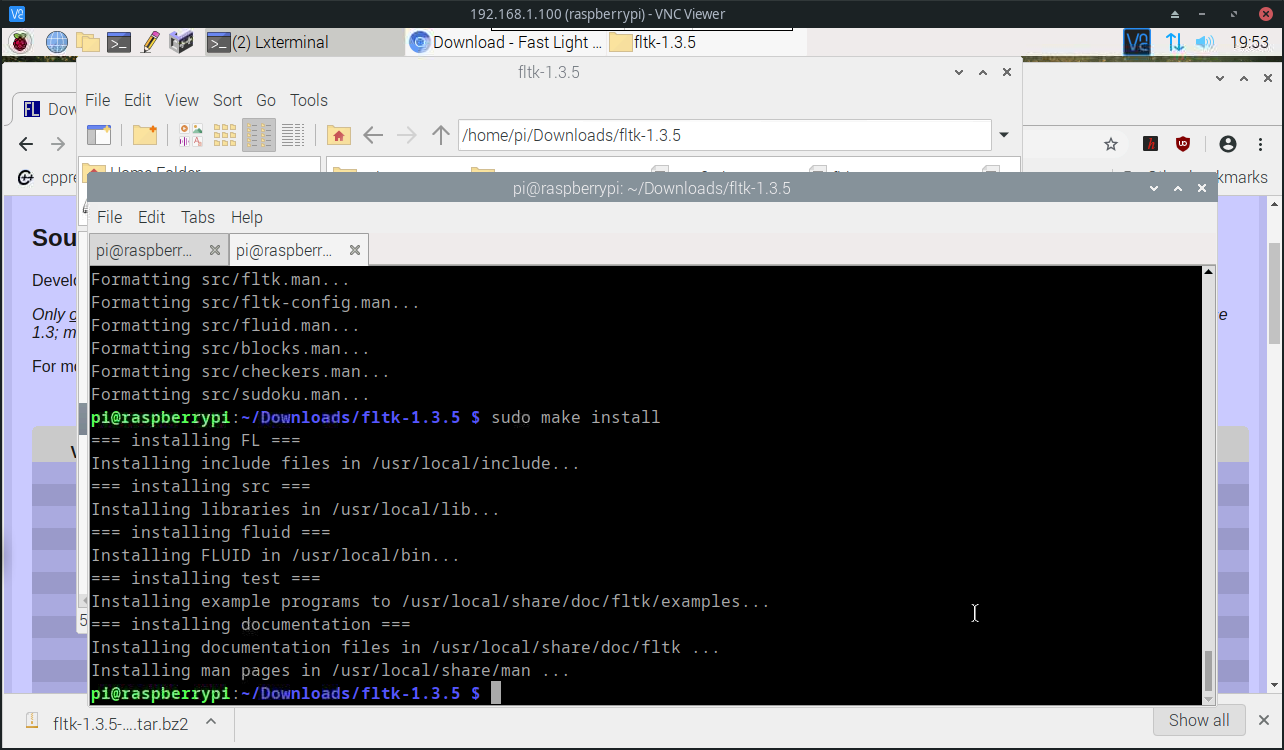The image size is (1284, 750).
Task: Open the Chromium three-dot menu
Action: point(1258,144)
